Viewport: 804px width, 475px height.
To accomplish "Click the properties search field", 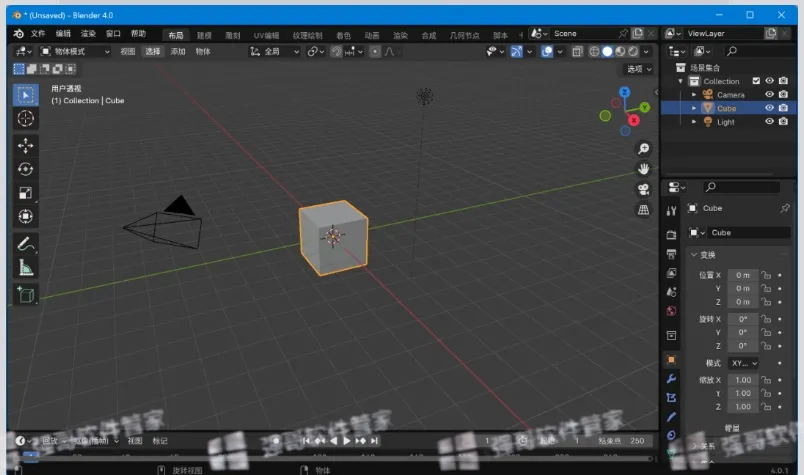I will pos(741,187).
